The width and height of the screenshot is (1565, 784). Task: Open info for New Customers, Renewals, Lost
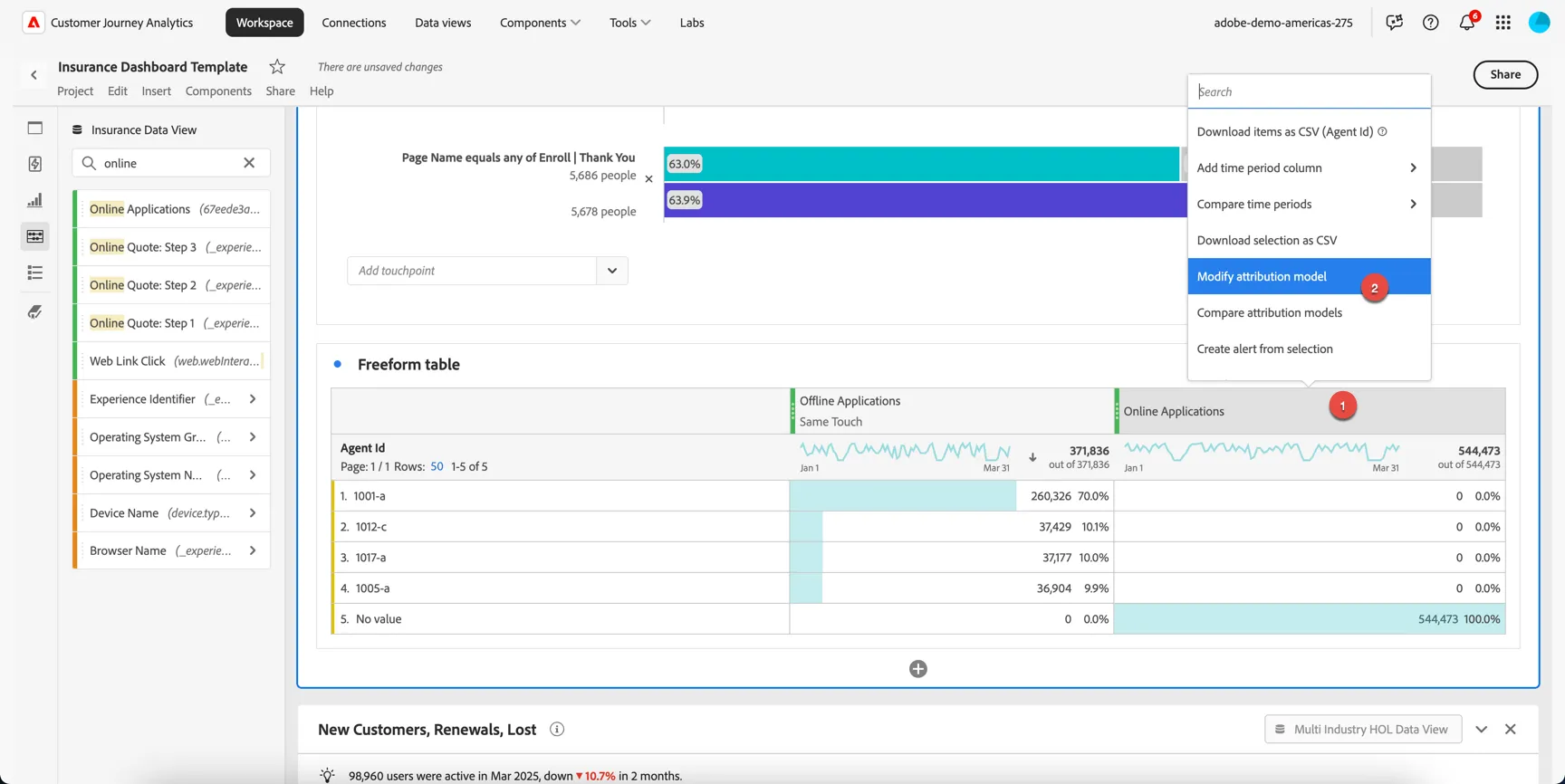pos(557,730)
